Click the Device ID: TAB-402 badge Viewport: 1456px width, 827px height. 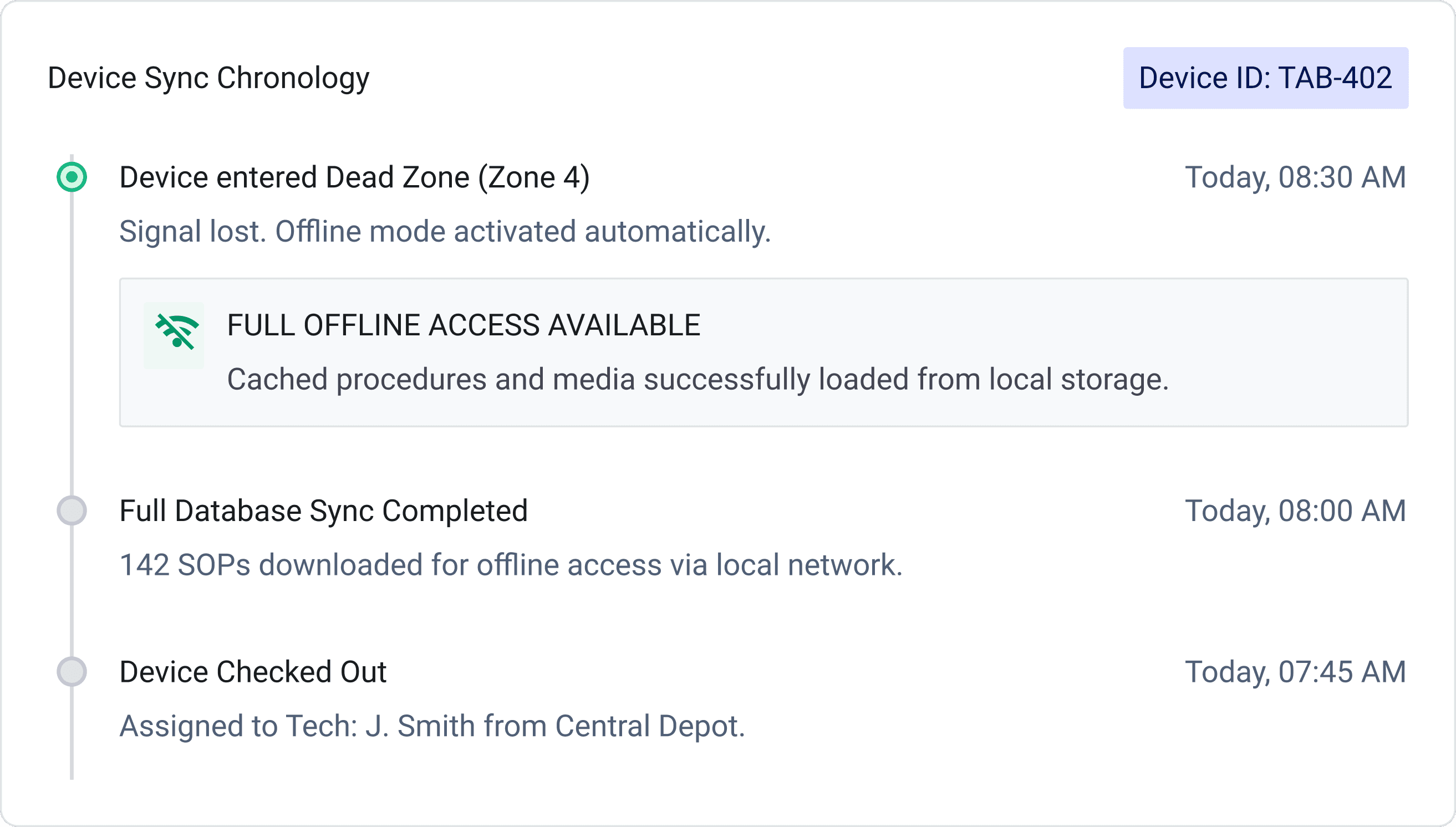[1265, 78]
